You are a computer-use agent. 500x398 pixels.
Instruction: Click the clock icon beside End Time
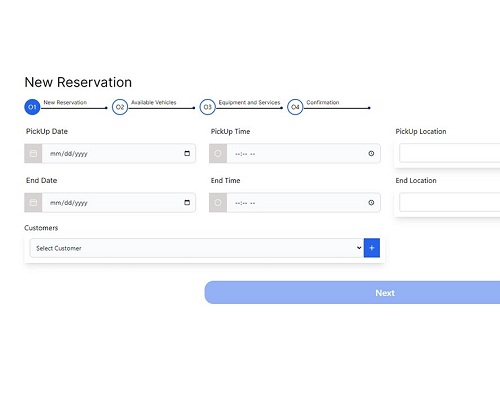click(218, 202)
